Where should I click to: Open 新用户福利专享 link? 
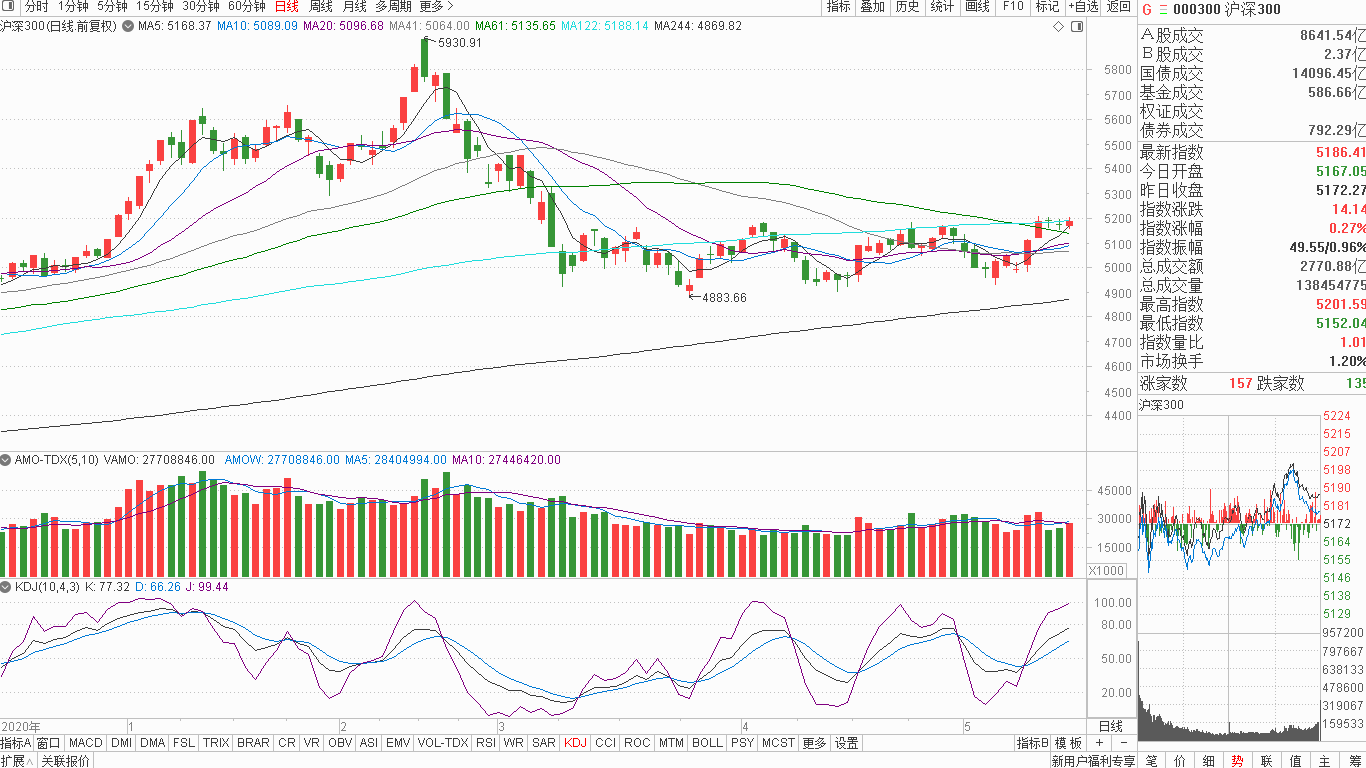(1094, 761)
